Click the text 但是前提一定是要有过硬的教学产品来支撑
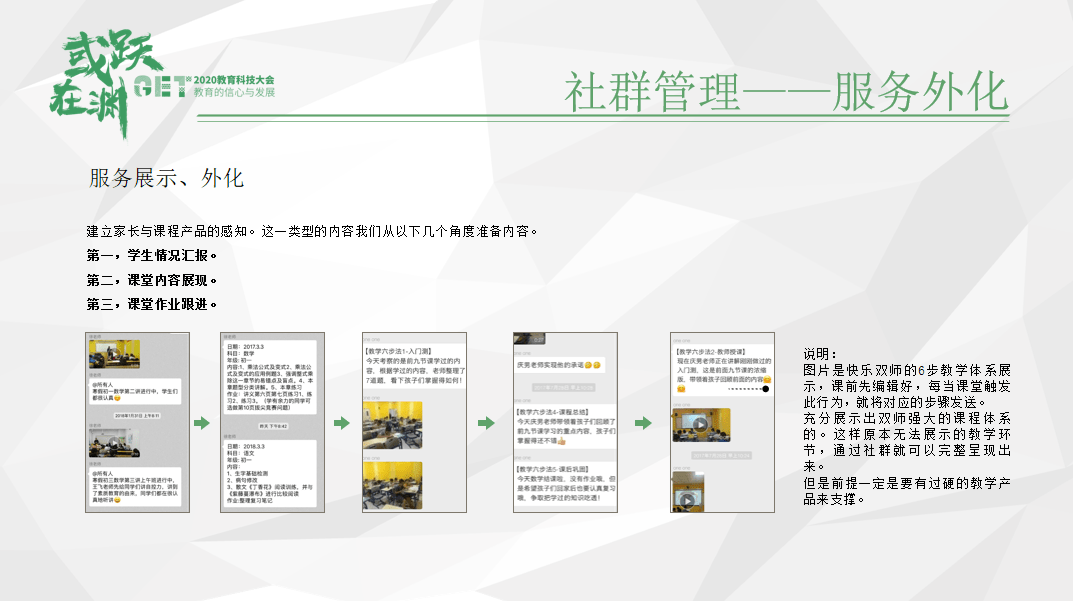The image size is (1073, 601). [907, 491]
